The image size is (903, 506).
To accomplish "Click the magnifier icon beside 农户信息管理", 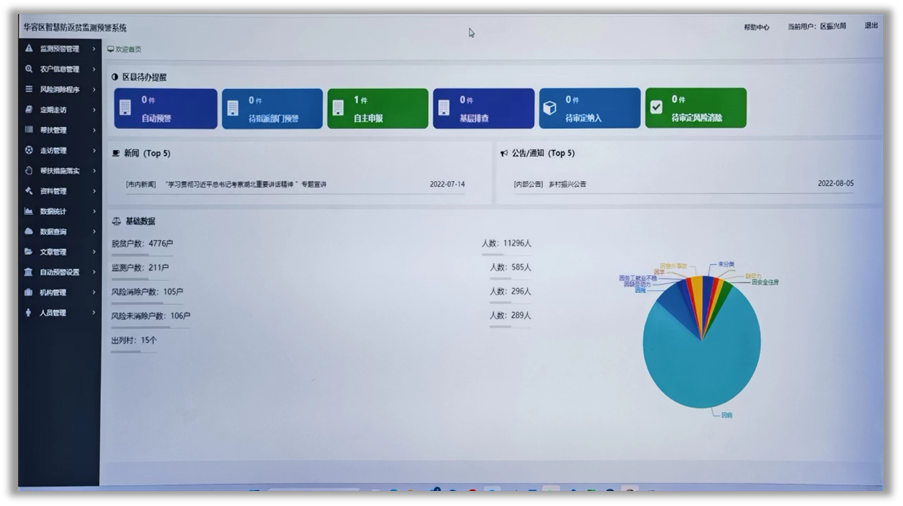I will pyautogui.click(x=29, y=69).
